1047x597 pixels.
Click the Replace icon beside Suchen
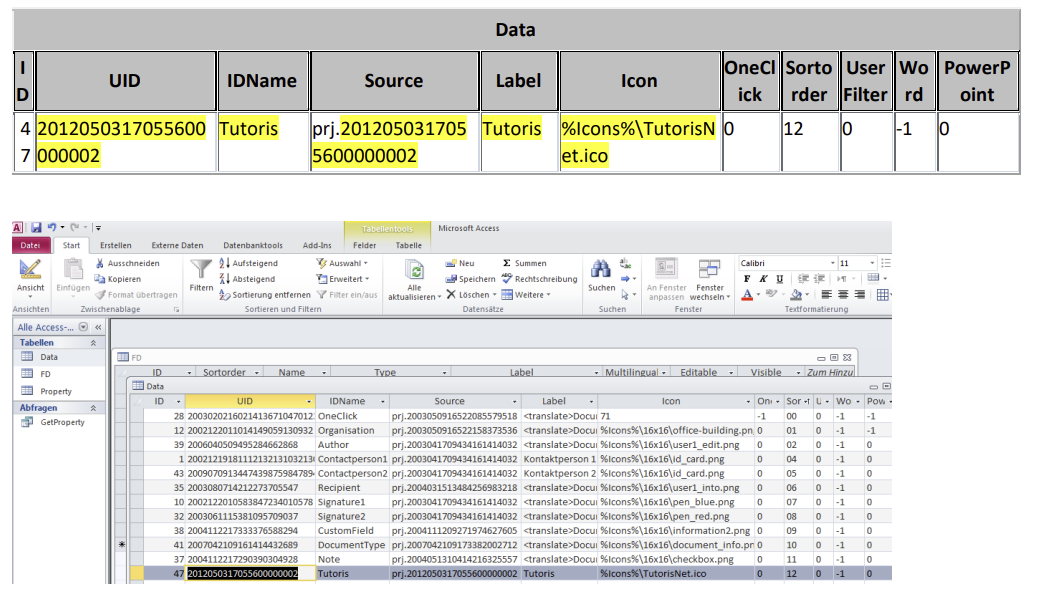point(626,263)
